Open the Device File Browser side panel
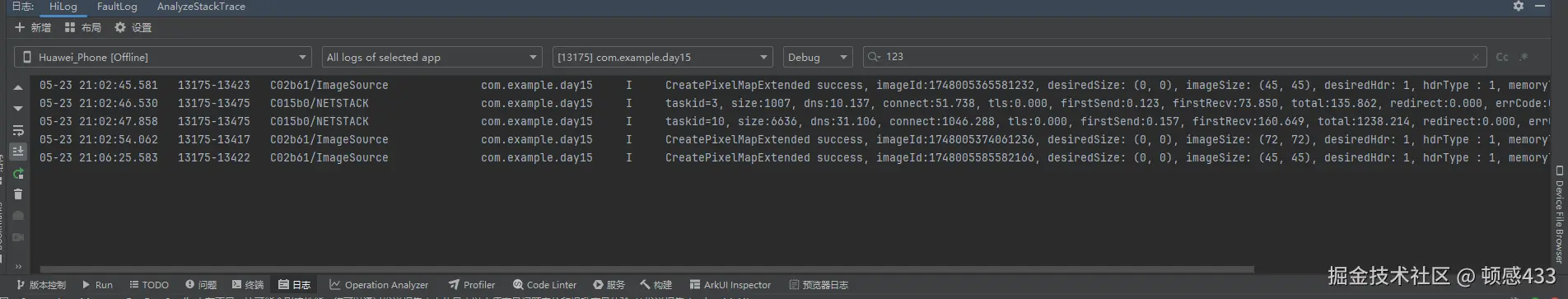Screen dimensions: 1568x299 (x=1559, y=215)
